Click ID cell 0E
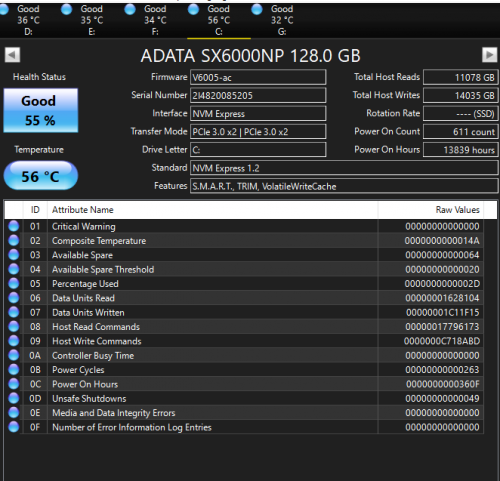 pos(35,413)
